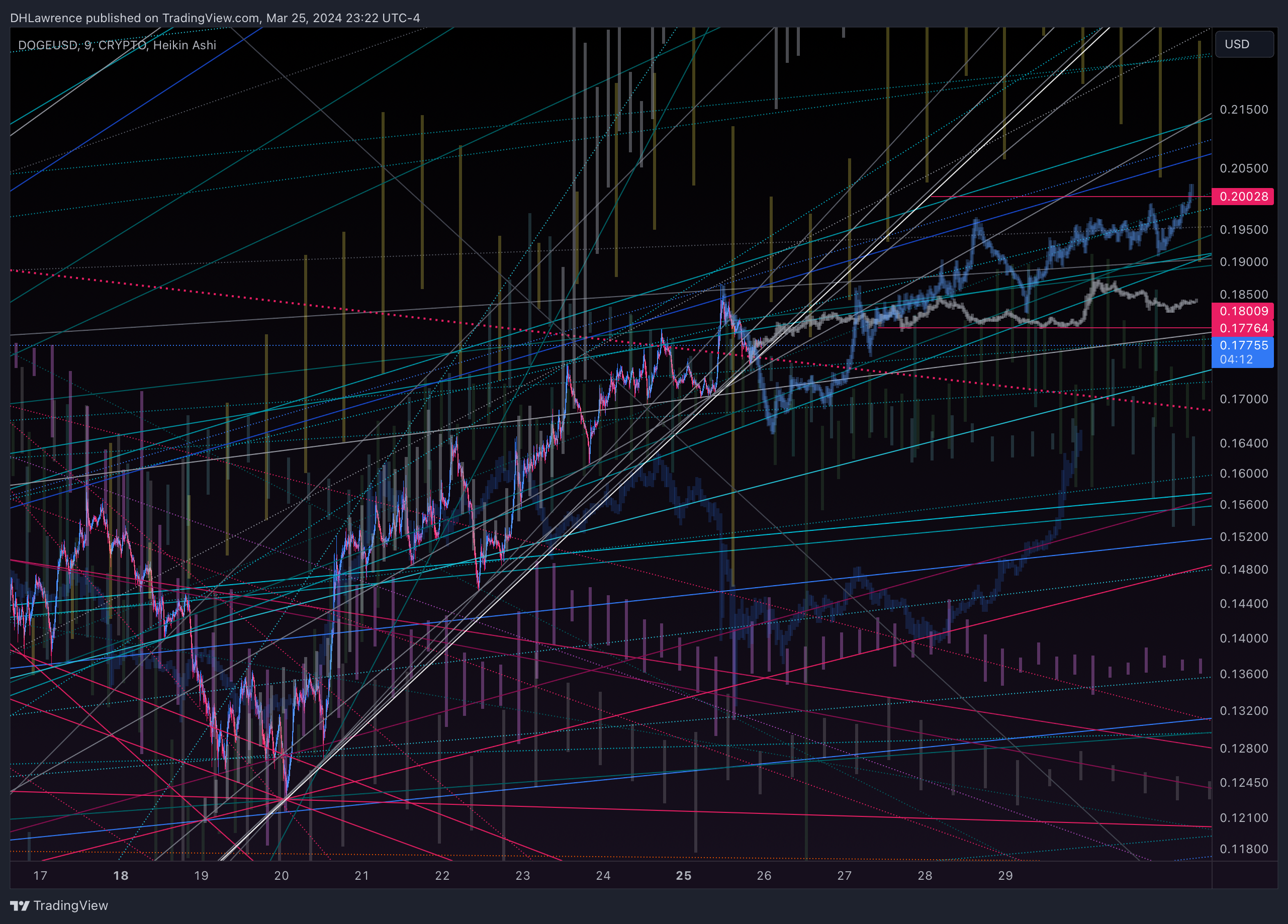Click the 0.14400 price axis value
Image resolution: width=1288 pixels, height=924 pixels.
click(x=1244, y=604)
